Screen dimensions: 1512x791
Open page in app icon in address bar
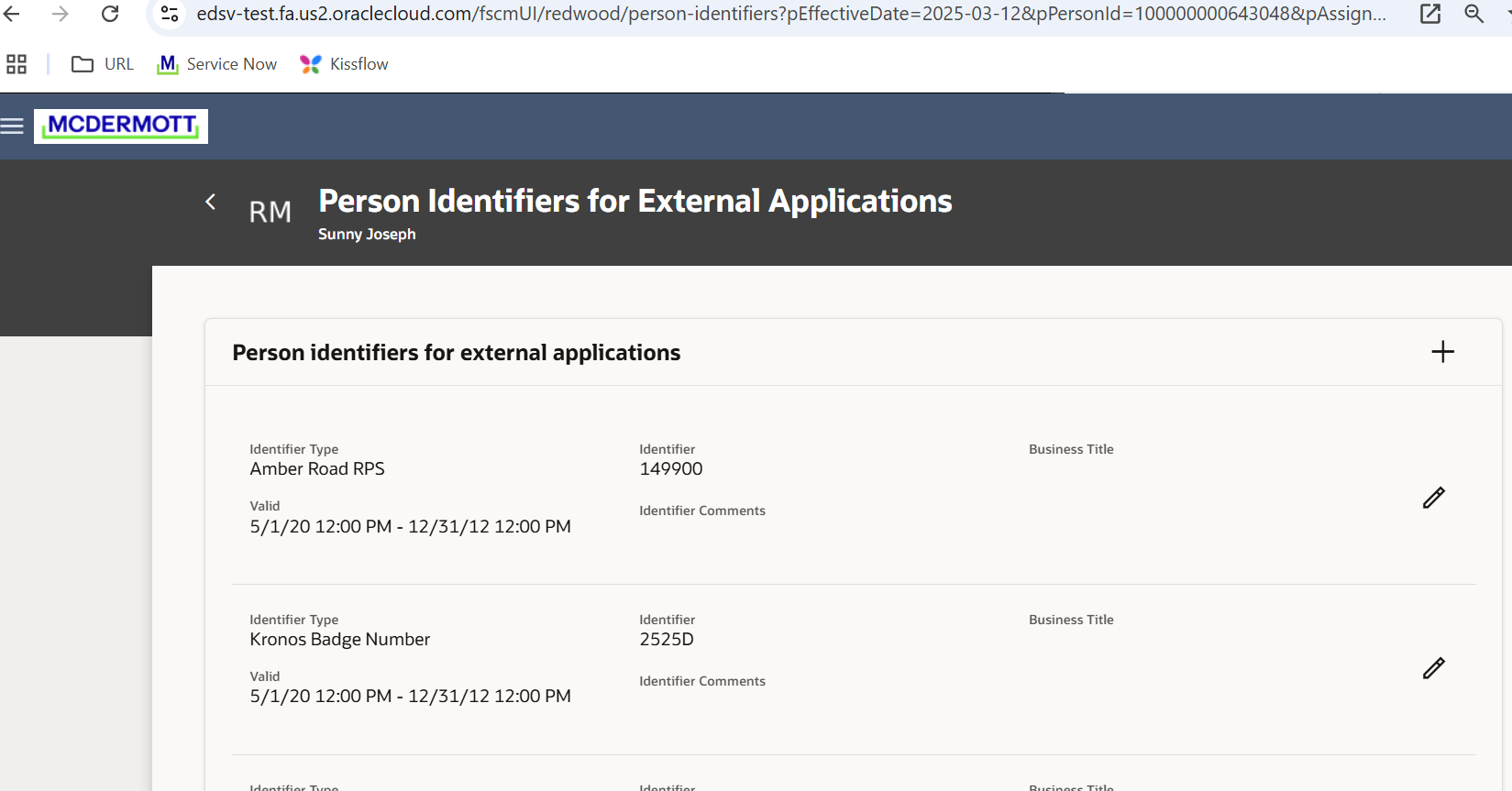click(x=1430, y=14)
